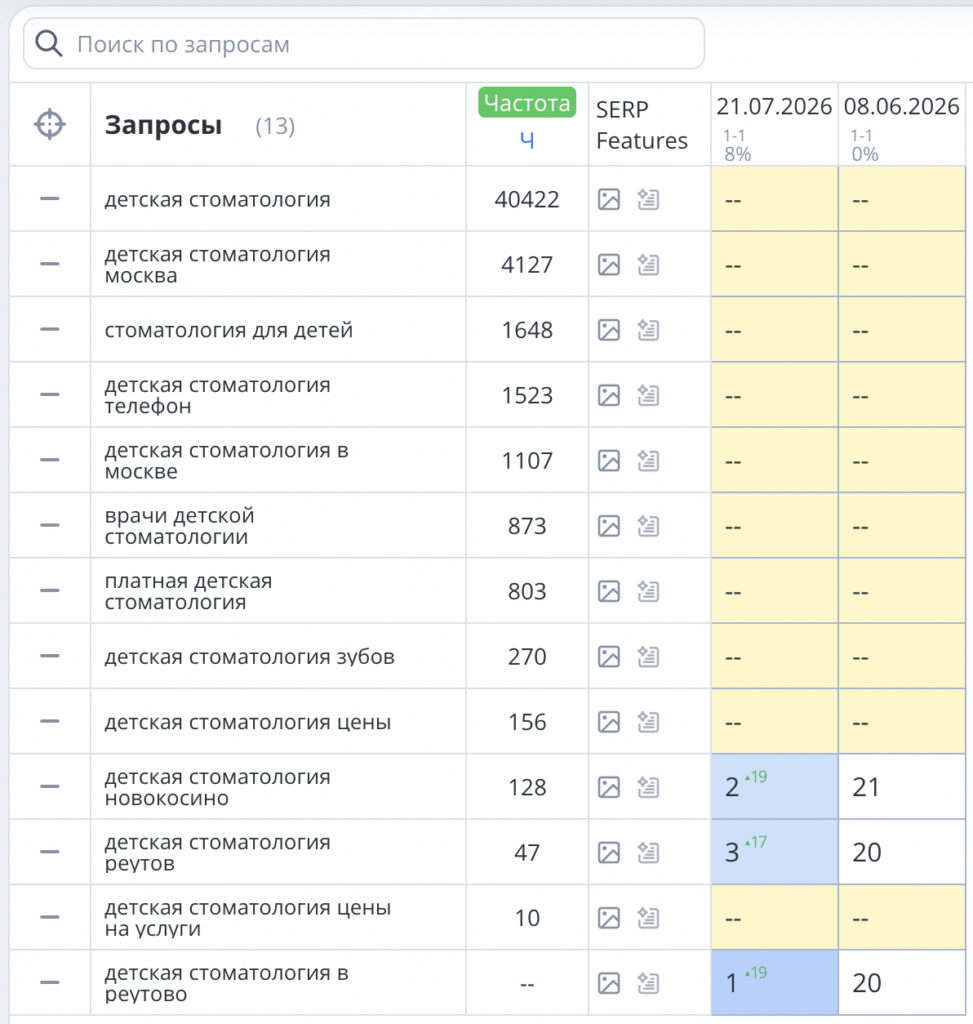Click the 8% top share under 21.07.2026
973x1024 pixels.
tap(737, 154)
